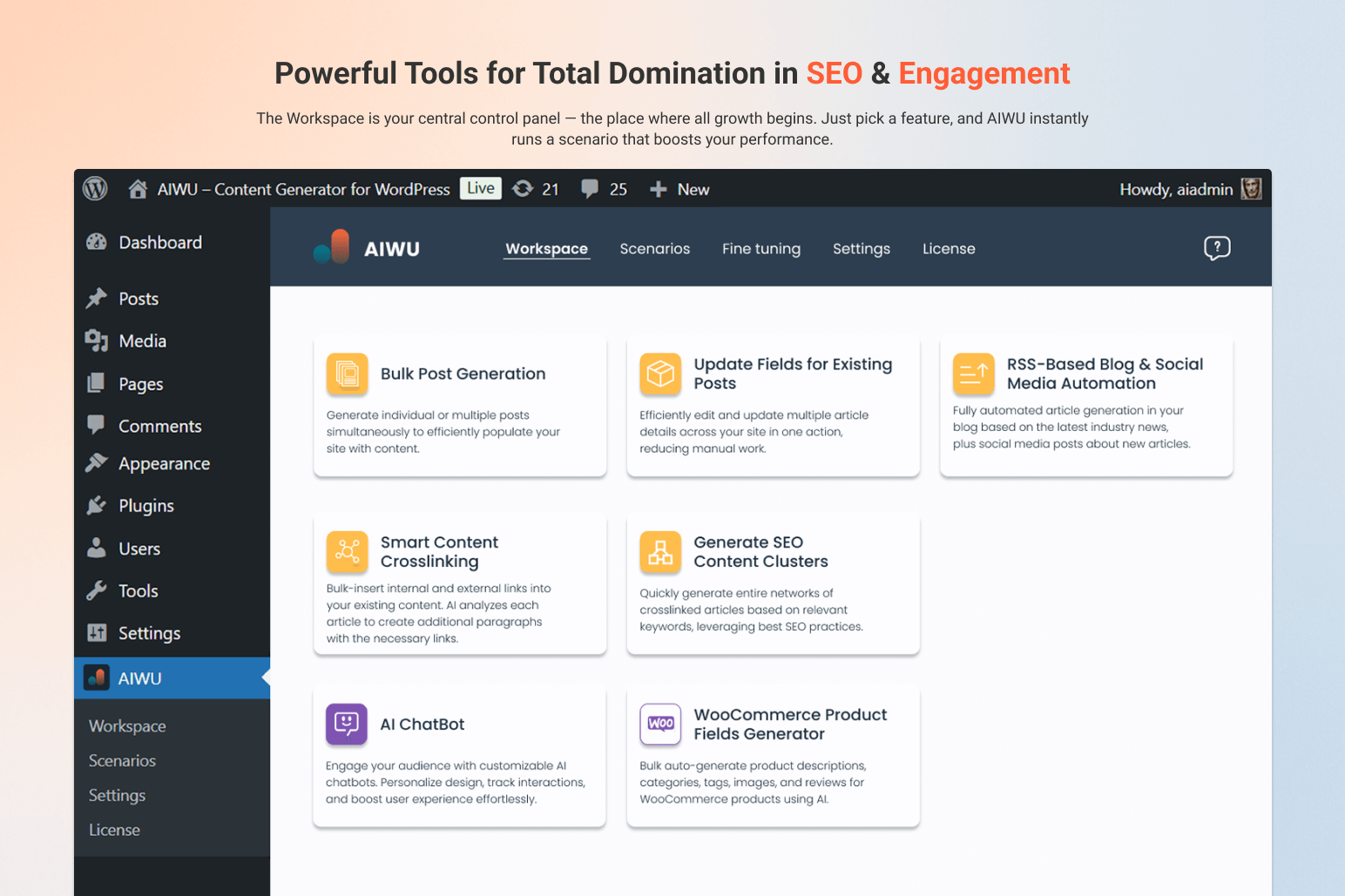Click the AI ChatBot purple icon
The image size is (1345, 896).
pyautogui.click(x=347, y=724)
